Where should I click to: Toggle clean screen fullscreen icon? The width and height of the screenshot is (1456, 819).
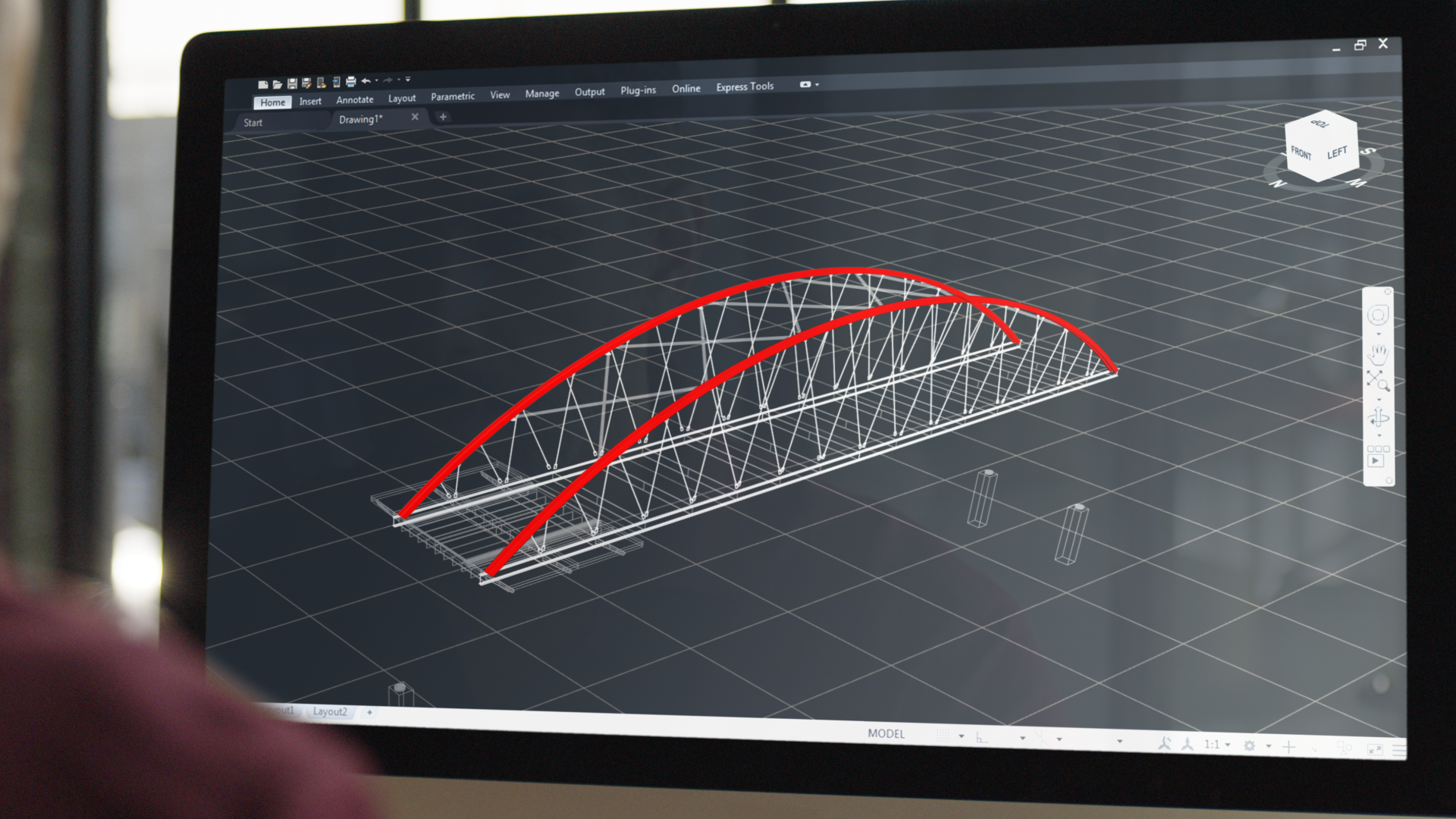[1375, 749]
